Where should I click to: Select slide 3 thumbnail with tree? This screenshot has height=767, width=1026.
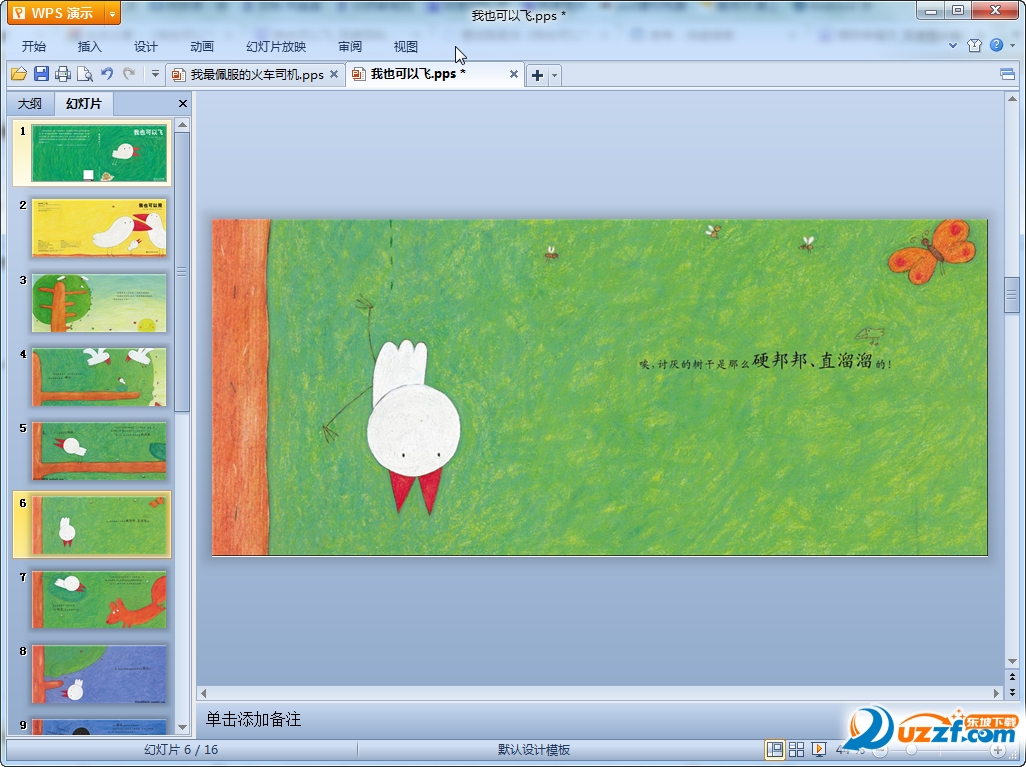click(x=99, y=302)
